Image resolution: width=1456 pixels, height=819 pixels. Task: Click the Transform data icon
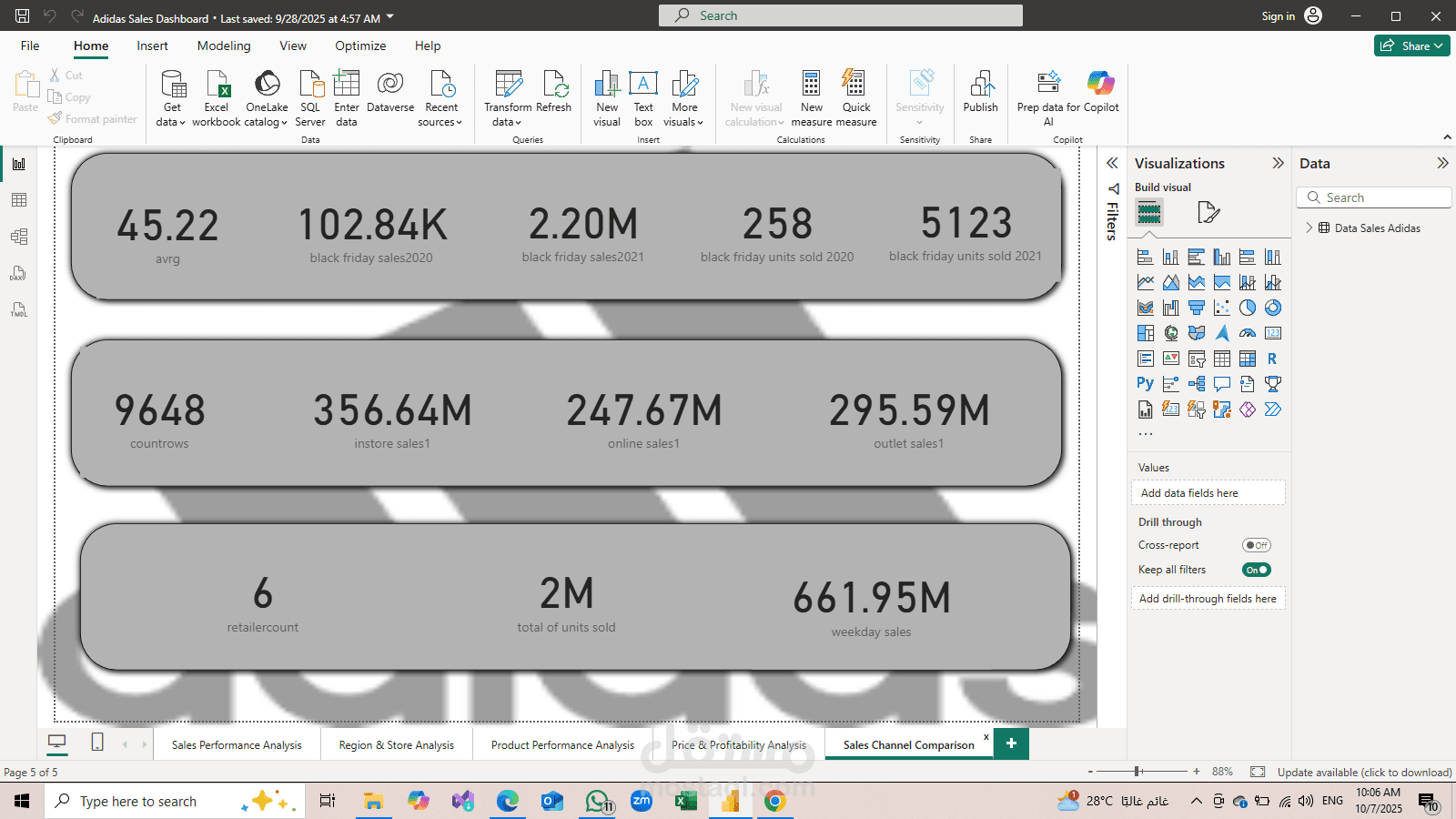[508, 85]
